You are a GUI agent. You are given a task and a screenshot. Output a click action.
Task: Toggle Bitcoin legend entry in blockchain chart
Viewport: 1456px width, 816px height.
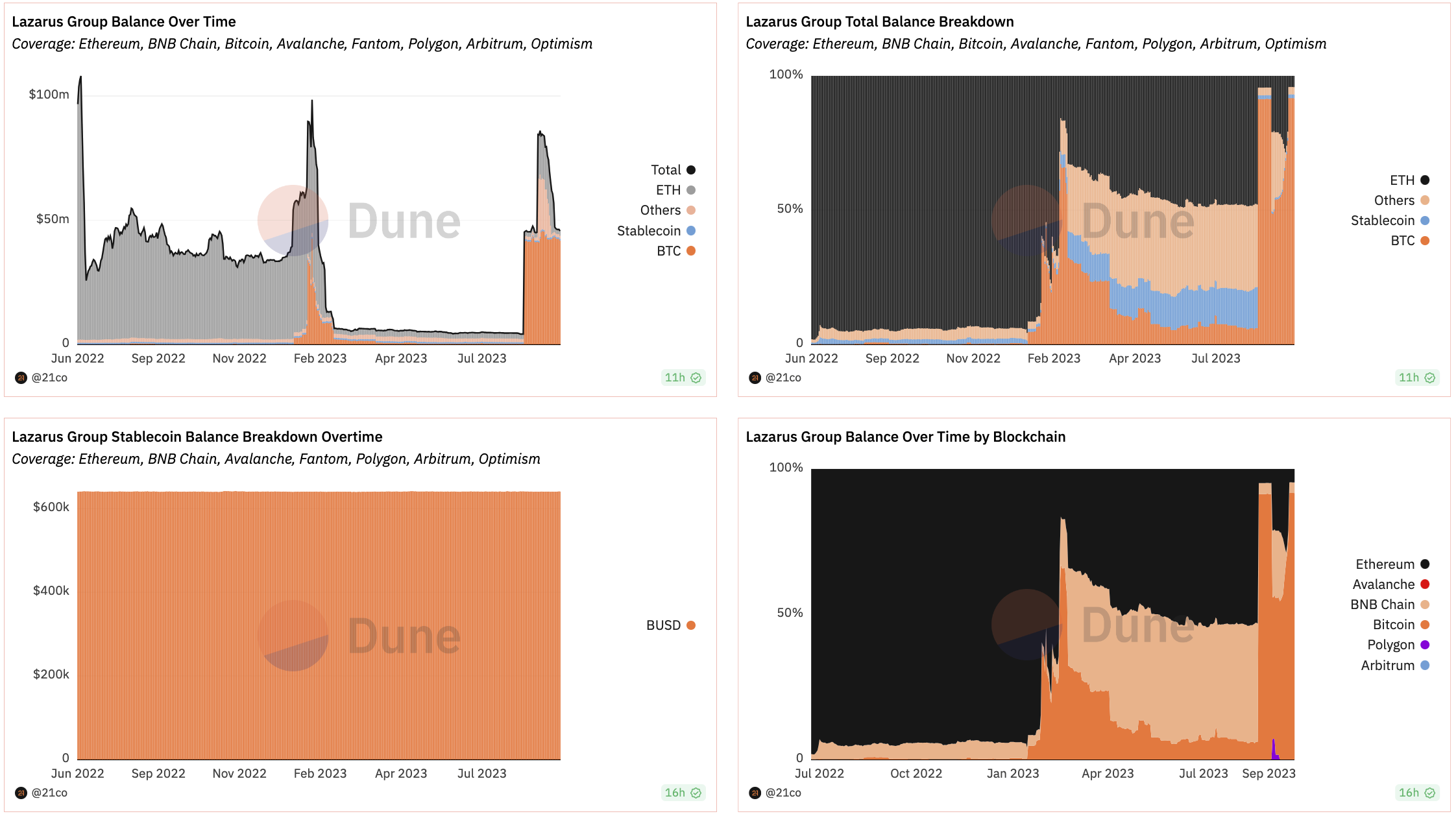1401,625
